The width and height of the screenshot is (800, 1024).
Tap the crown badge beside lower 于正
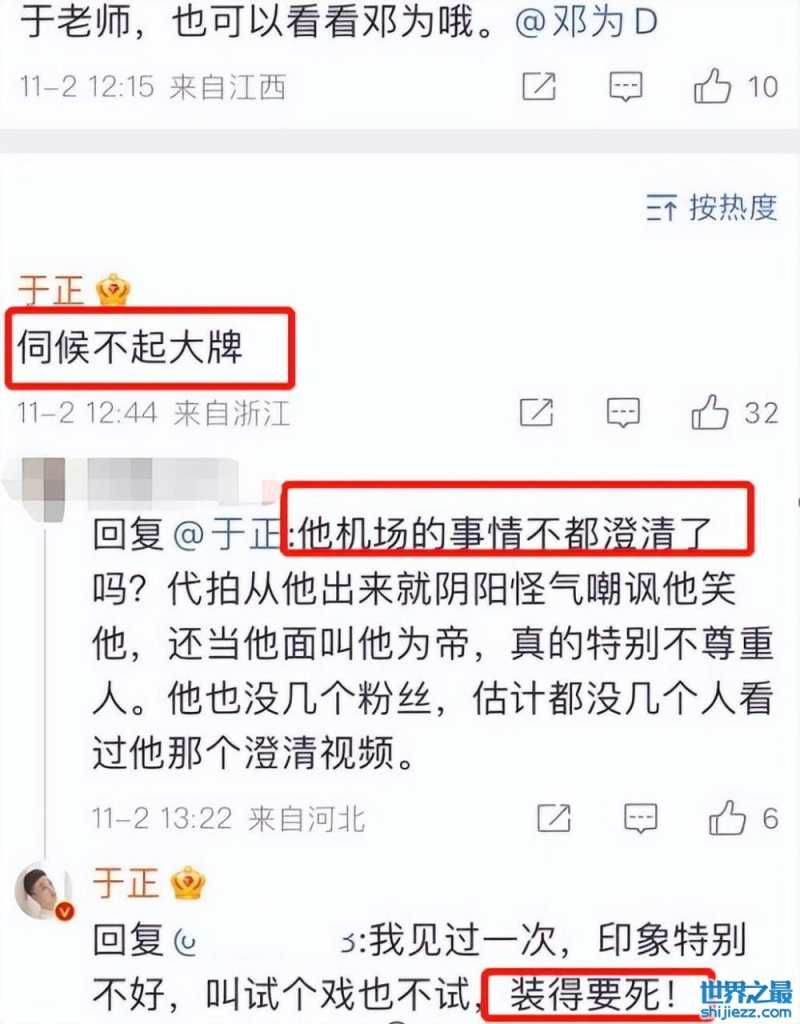[188, 882]
